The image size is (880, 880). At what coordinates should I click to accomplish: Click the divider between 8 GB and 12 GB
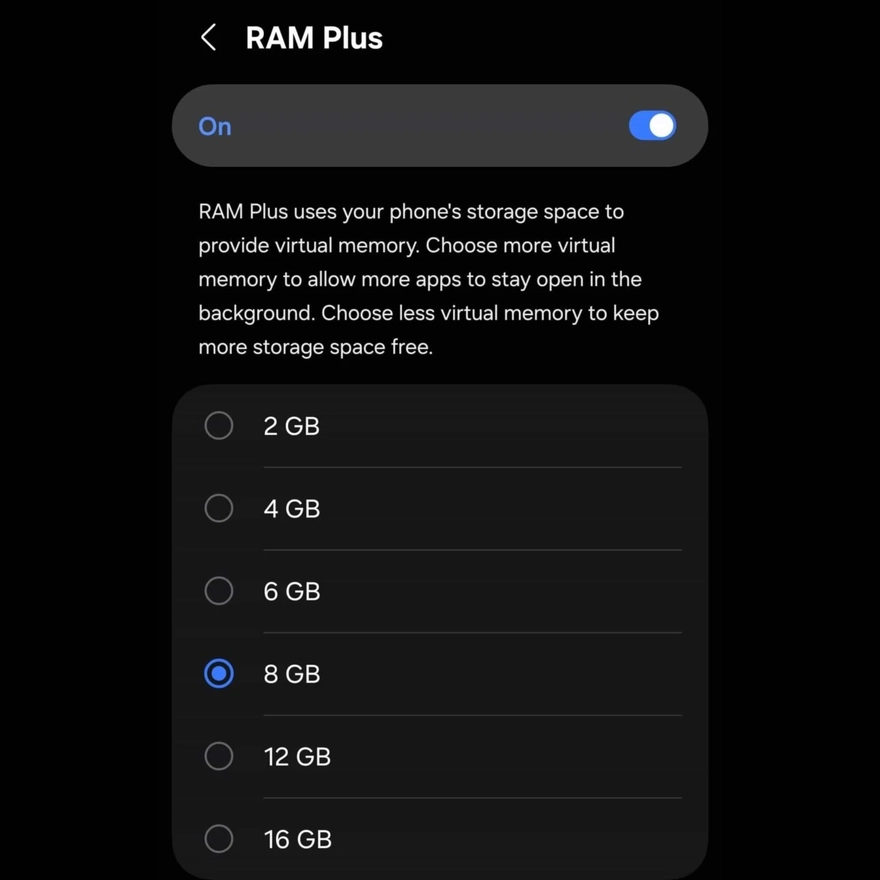coord(472,715)
